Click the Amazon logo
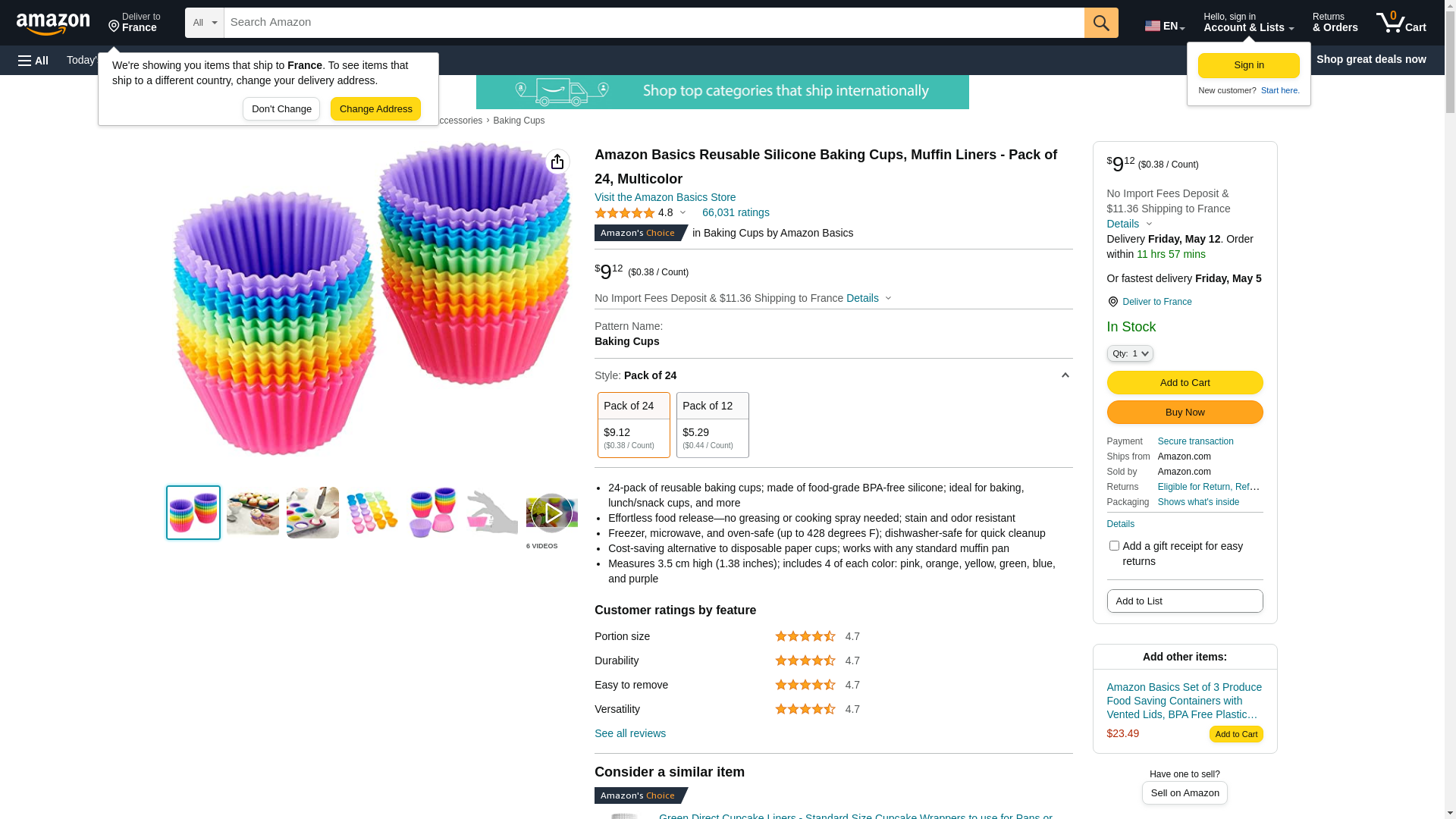 (53, 24)
